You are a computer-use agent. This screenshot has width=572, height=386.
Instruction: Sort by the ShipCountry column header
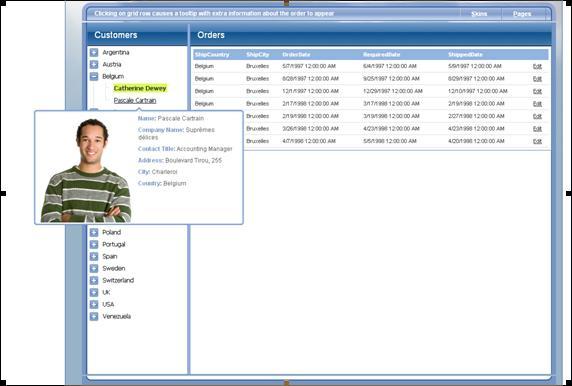pos(212,55)
